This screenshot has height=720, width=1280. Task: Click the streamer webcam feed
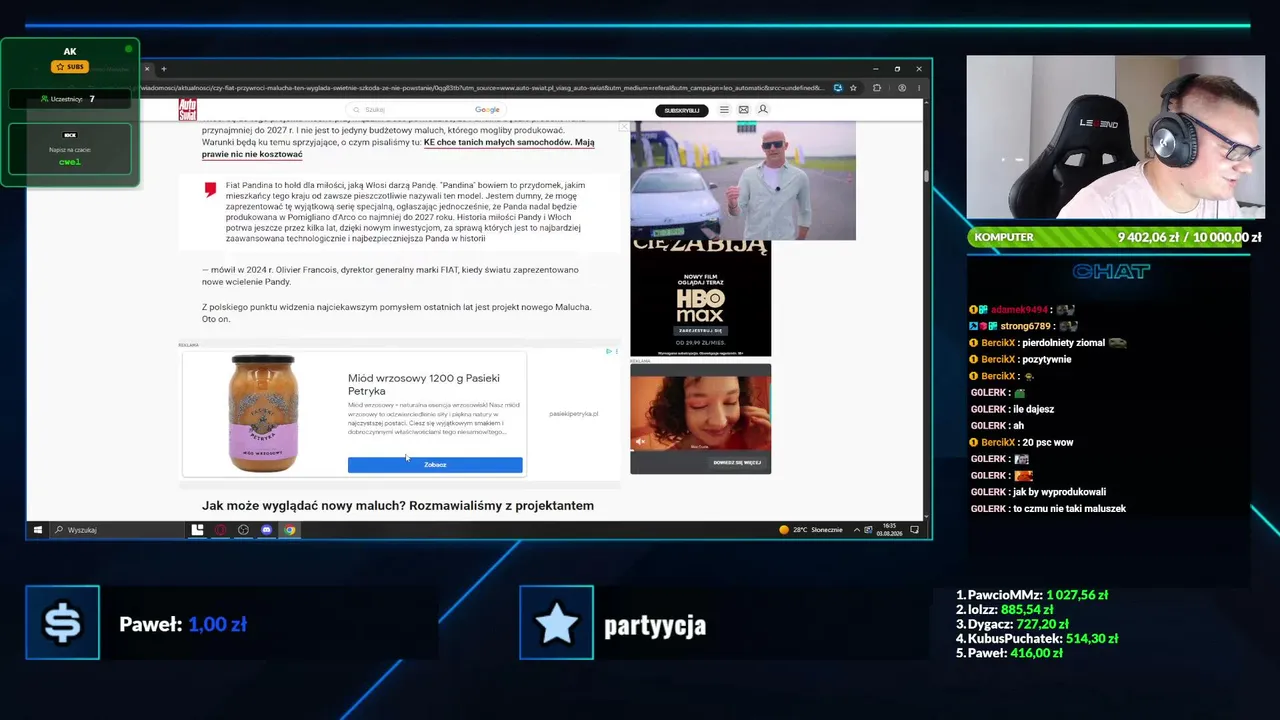tap(1115, 137)
